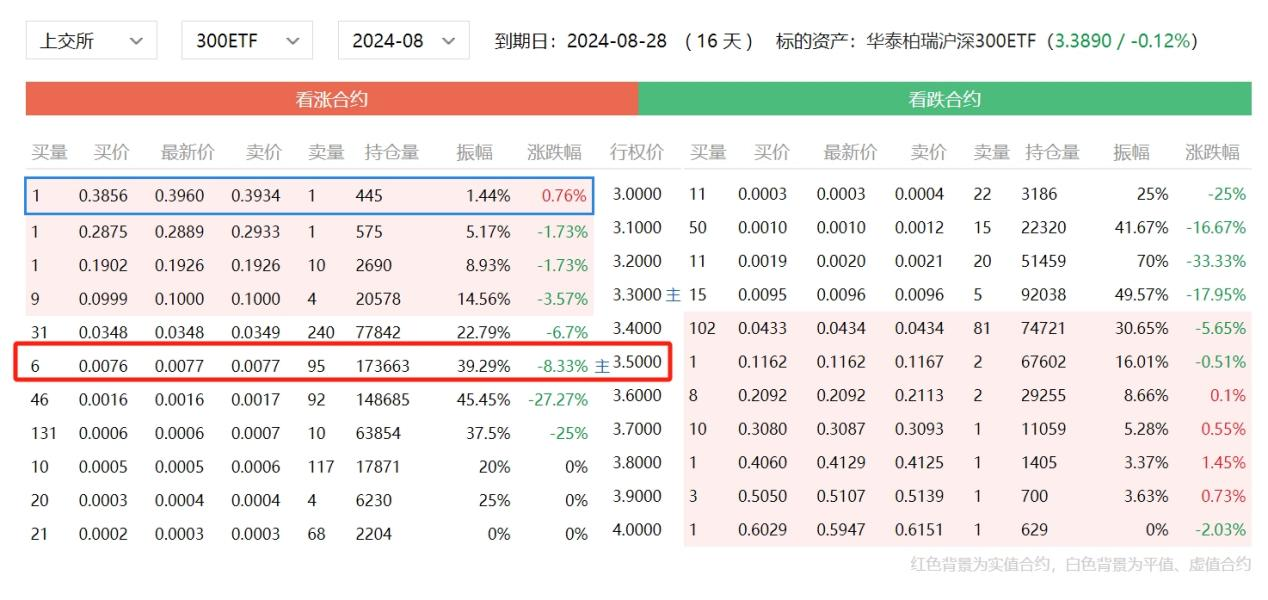Click put open interest 67602

[1044, 362]
